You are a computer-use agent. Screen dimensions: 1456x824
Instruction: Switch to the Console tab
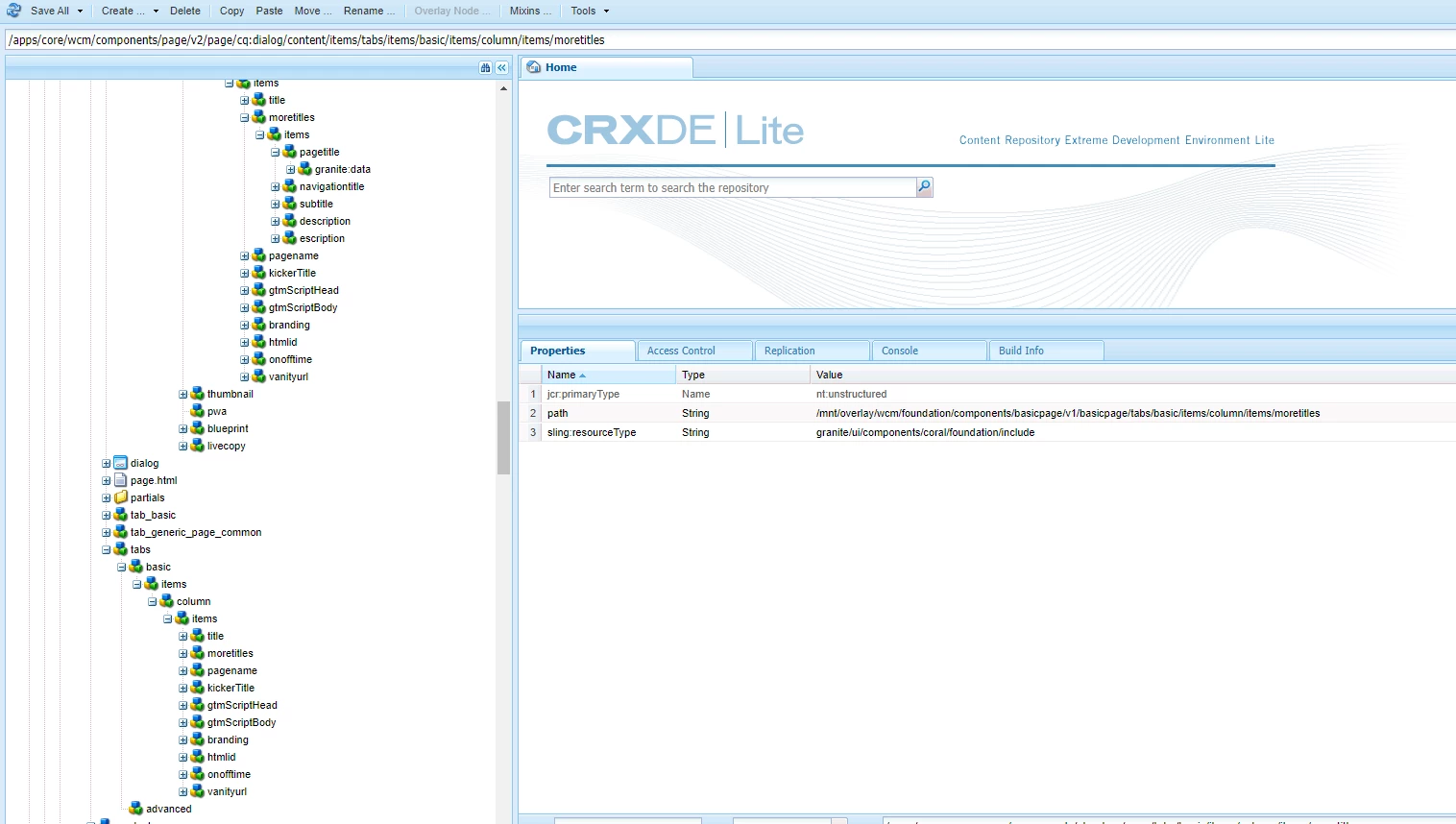coord(929,351)
